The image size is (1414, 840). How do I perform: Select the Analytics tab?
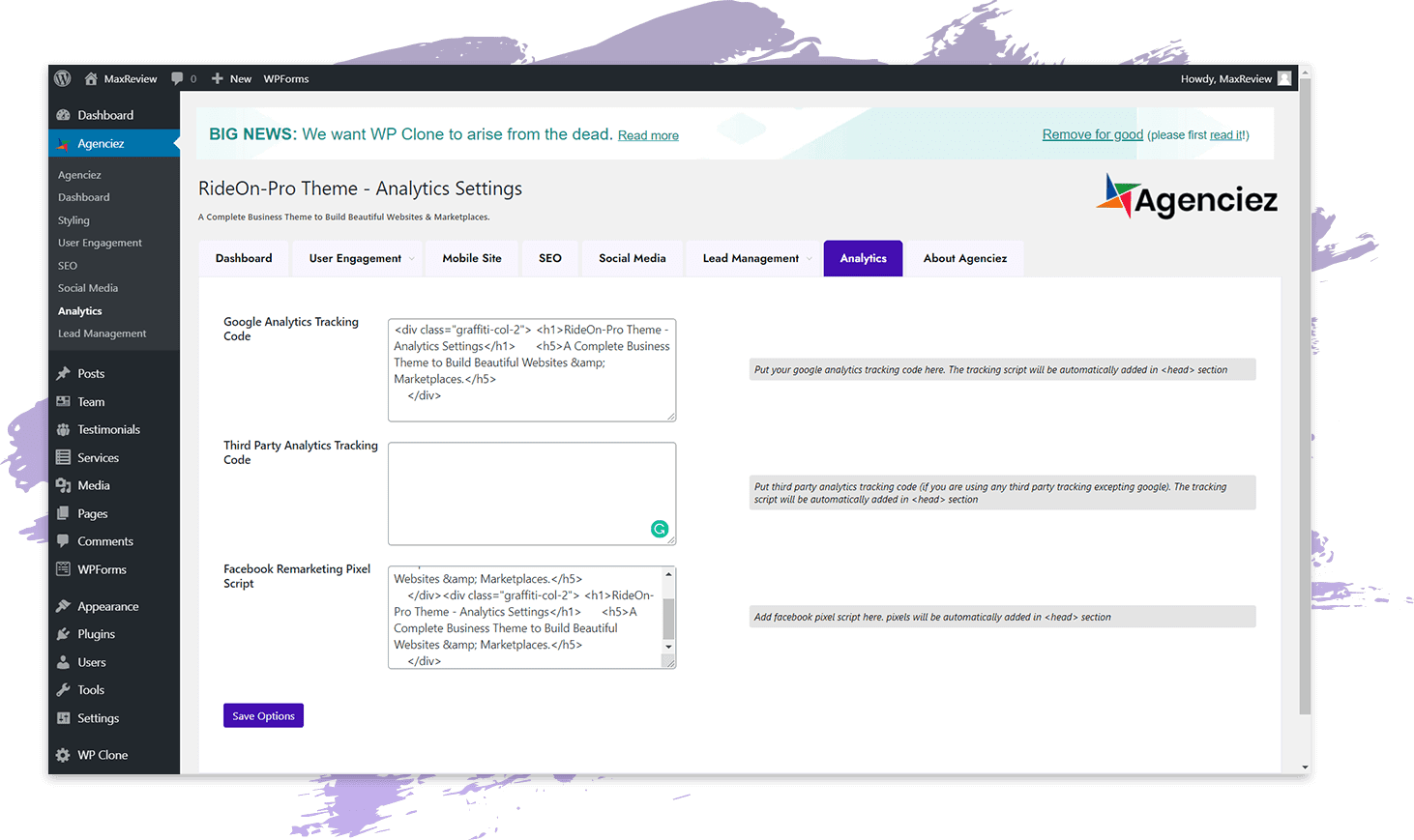click(864, 258)
